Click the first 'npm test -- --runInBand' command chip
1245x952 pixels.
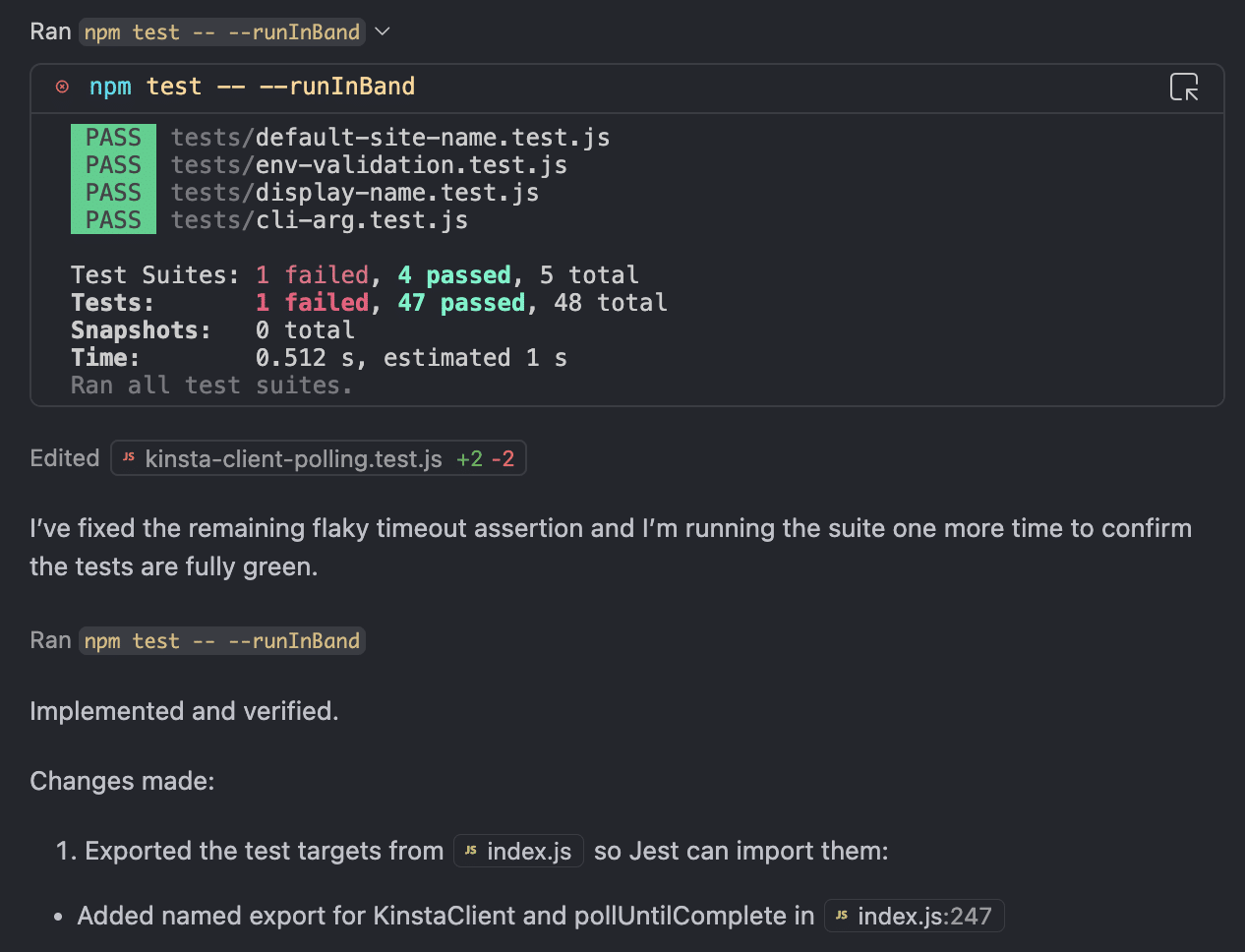pos(222,32)
